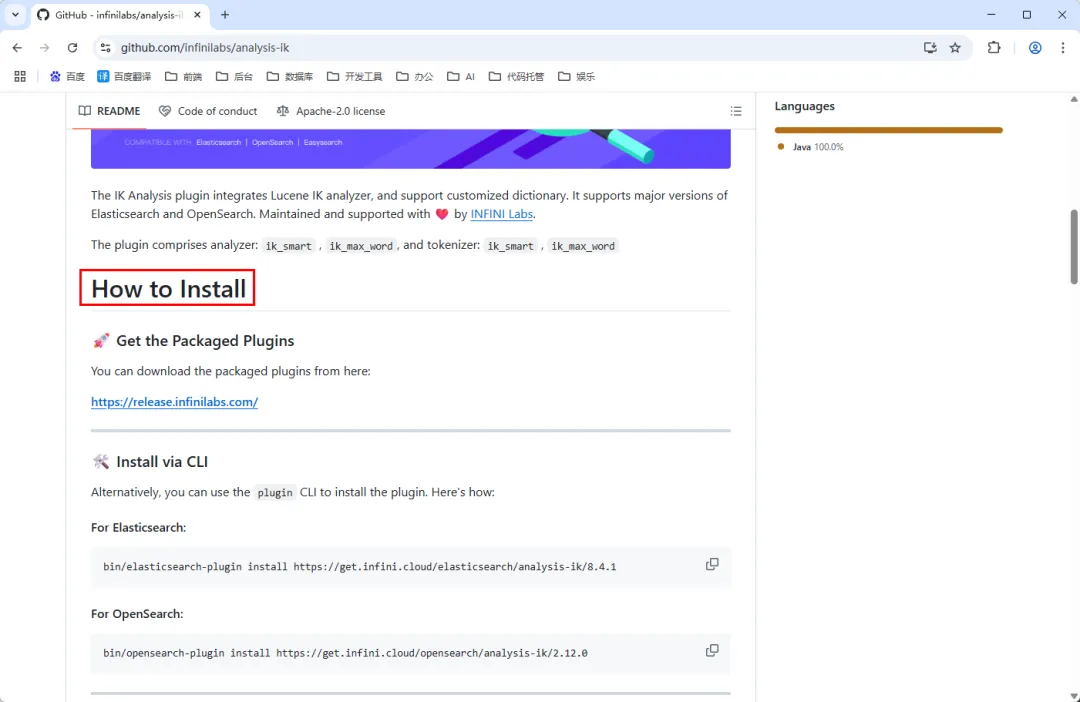Switch to Apache-2.0 license tab
The height and width of the screenshot is (702, 1080).
[x=331, y=111]
